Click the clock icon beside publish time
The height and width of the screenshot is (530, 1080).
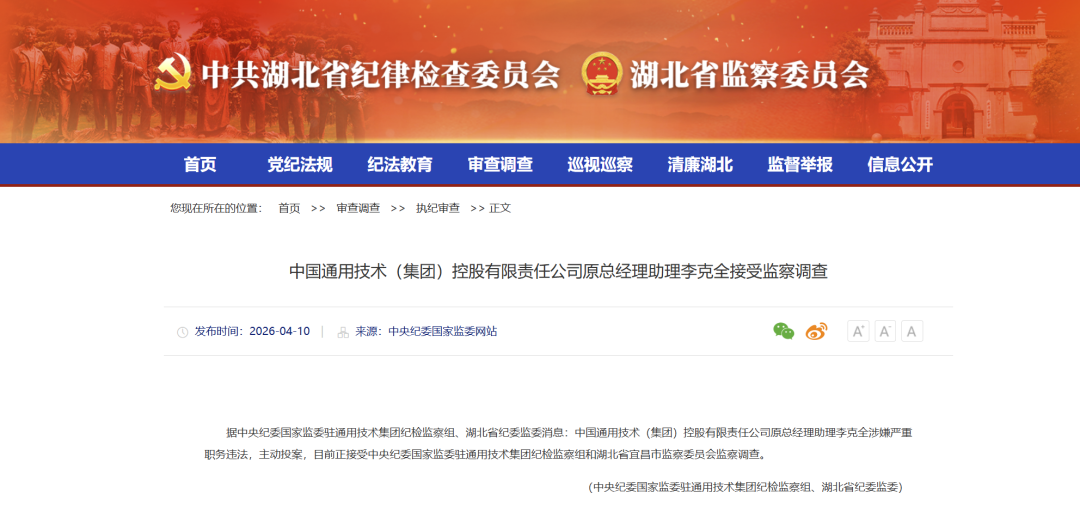[x=183, y=332]
